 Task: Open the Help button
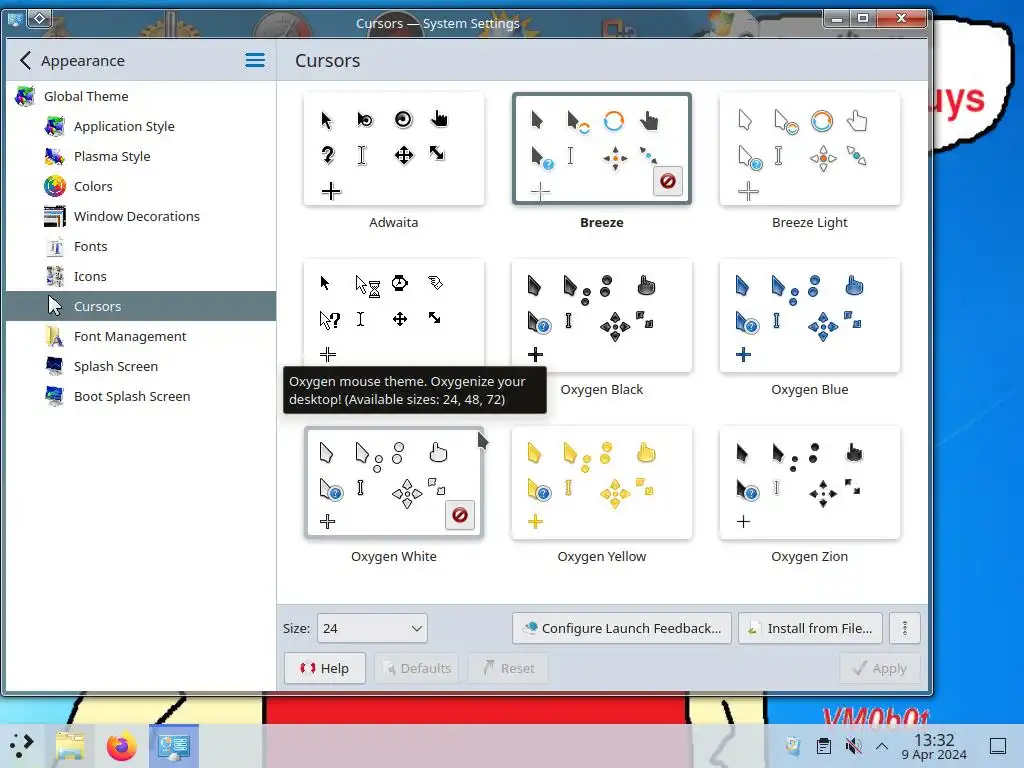pos(325,668)
